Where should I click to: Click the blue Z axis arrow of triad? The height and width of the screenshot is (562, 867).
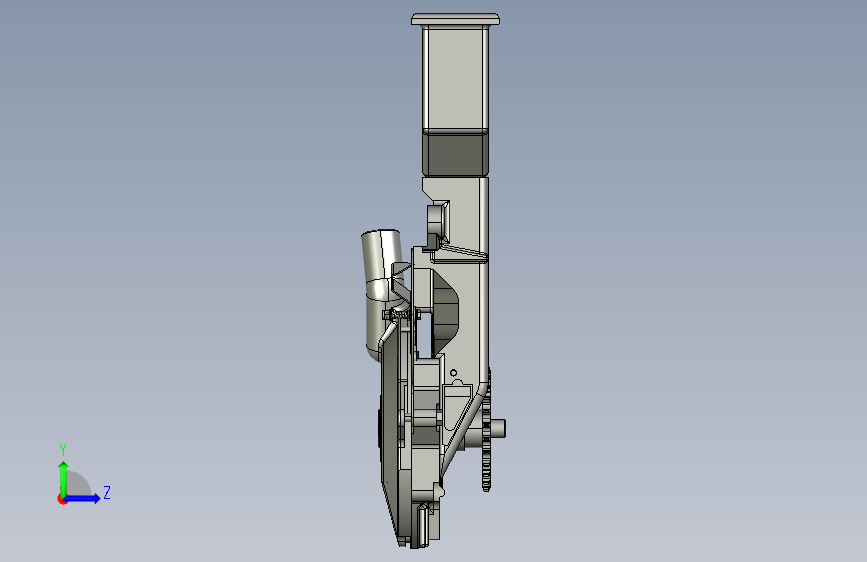click(83, 498)
